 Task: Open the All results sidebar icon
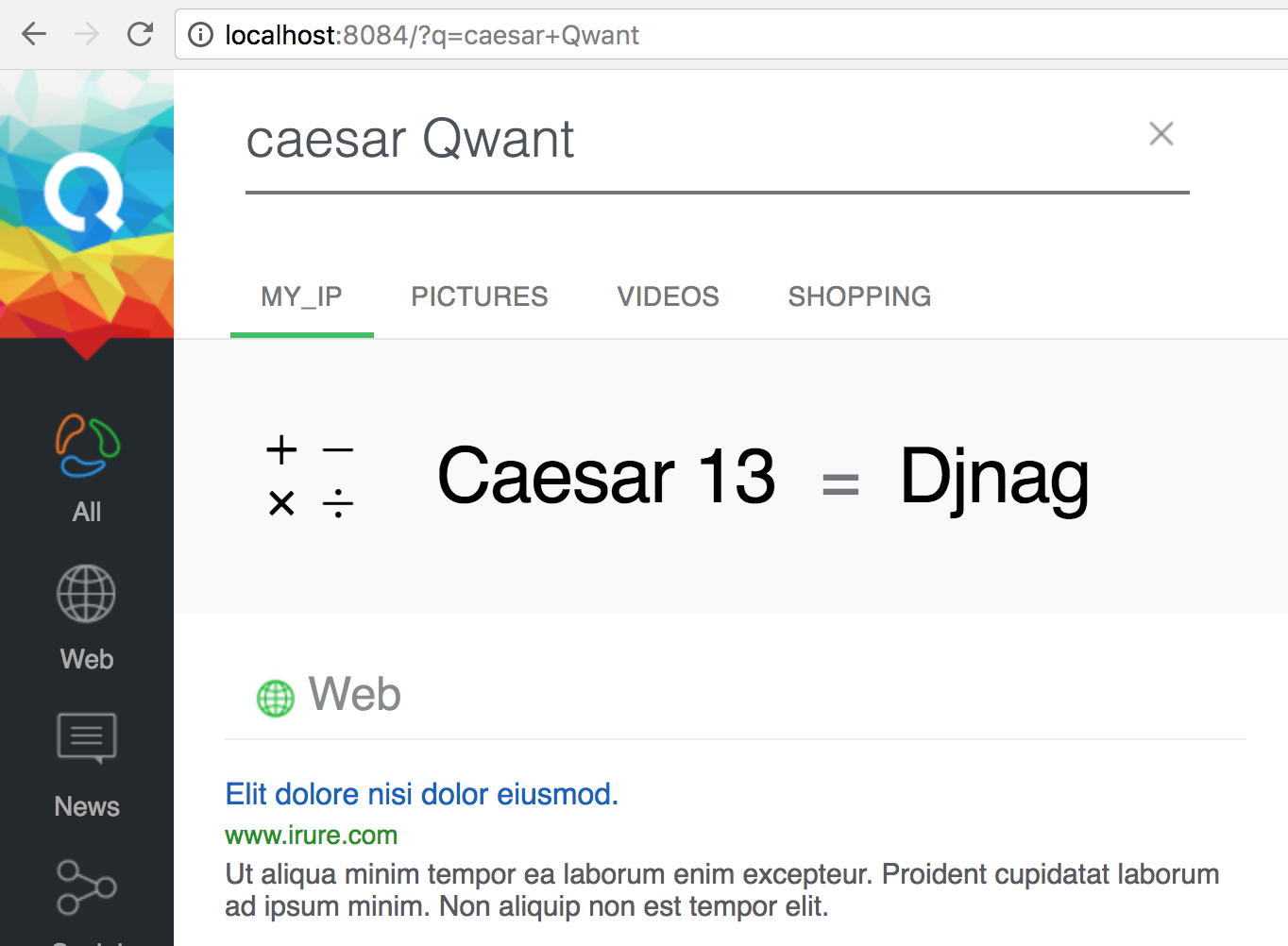click(87, 446)
